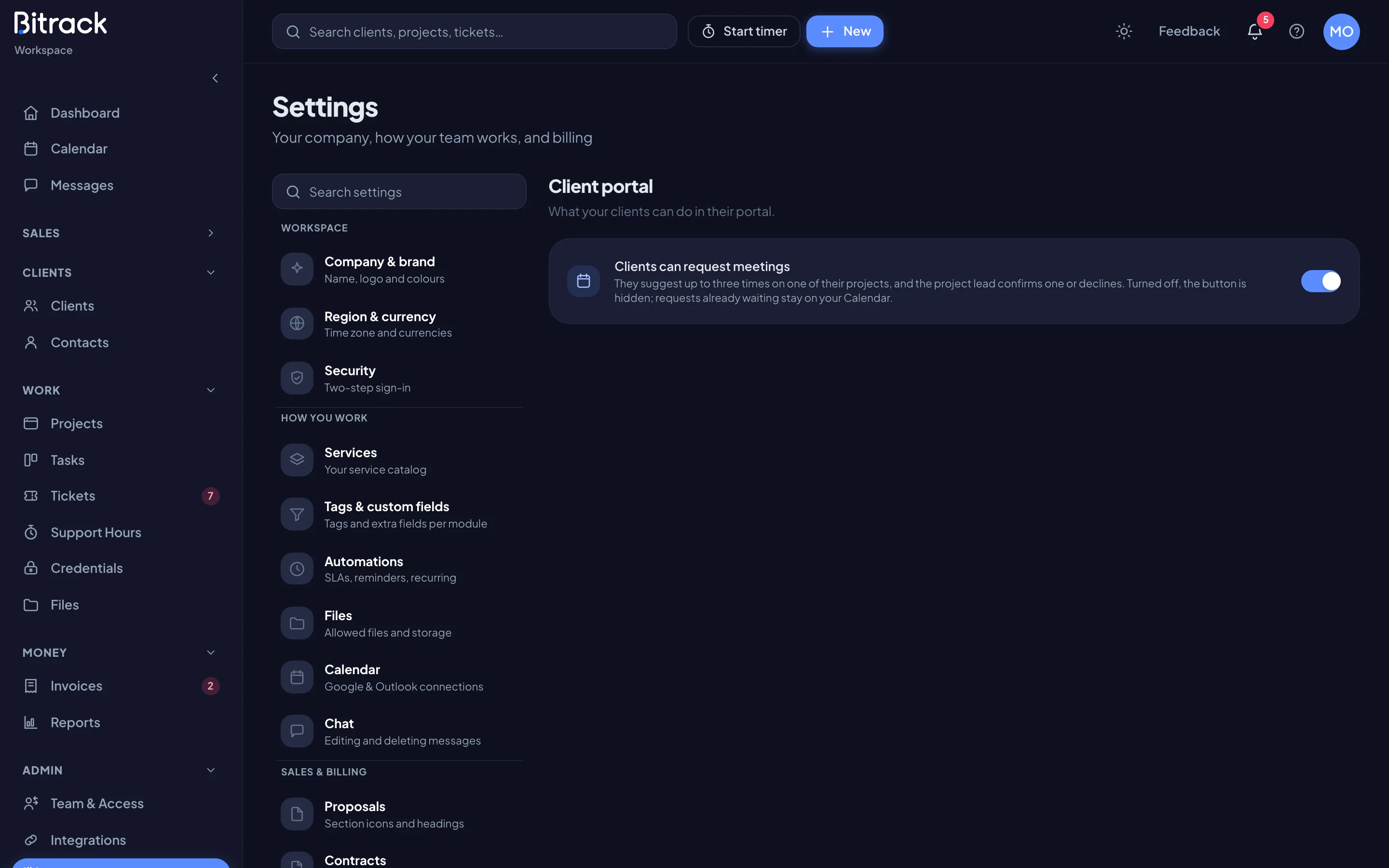Go to Team & Access page
1389x868 pixels.
[121, 804]
